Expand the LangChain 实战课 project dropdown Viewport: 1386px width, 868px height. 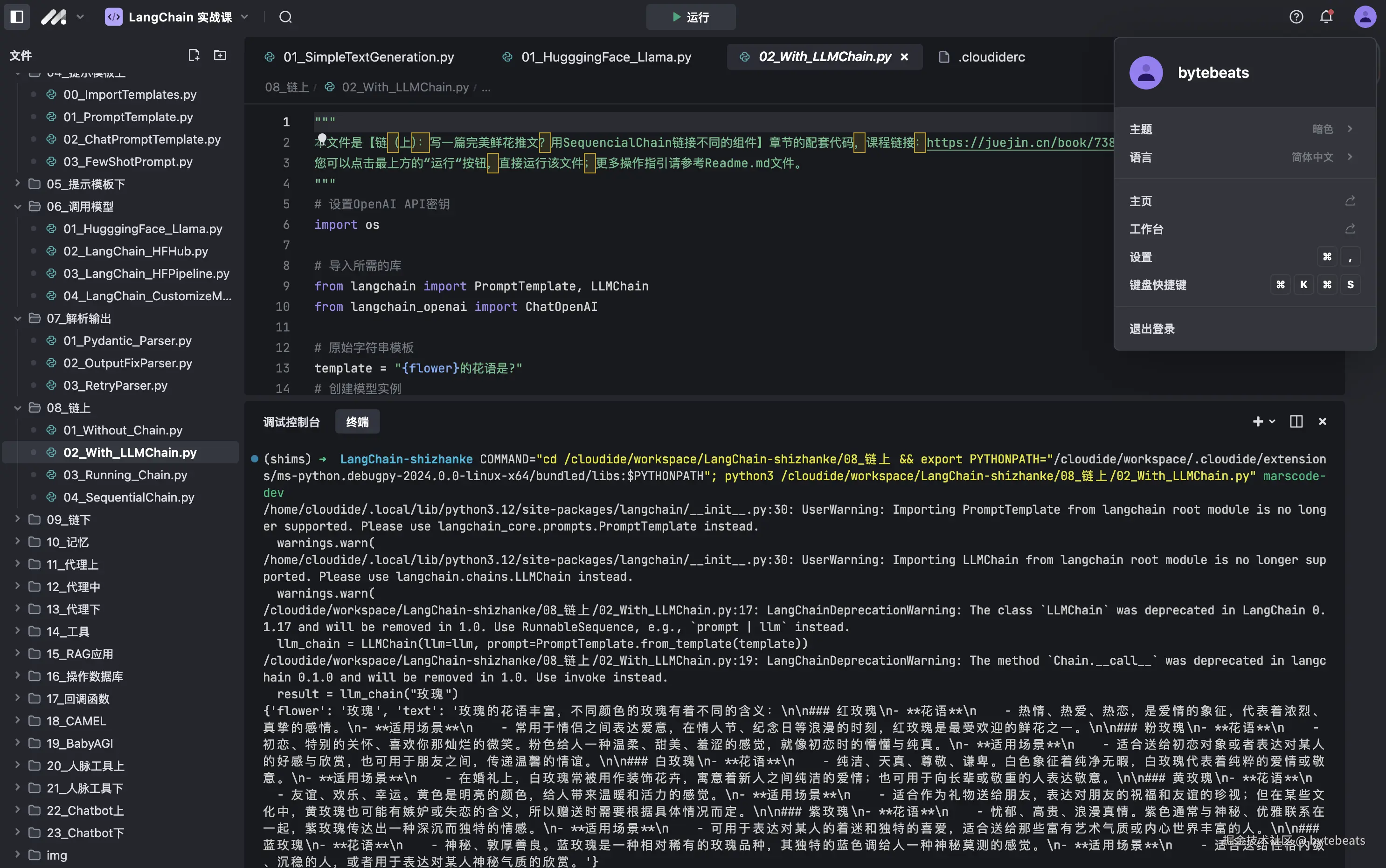click(244, 17)
